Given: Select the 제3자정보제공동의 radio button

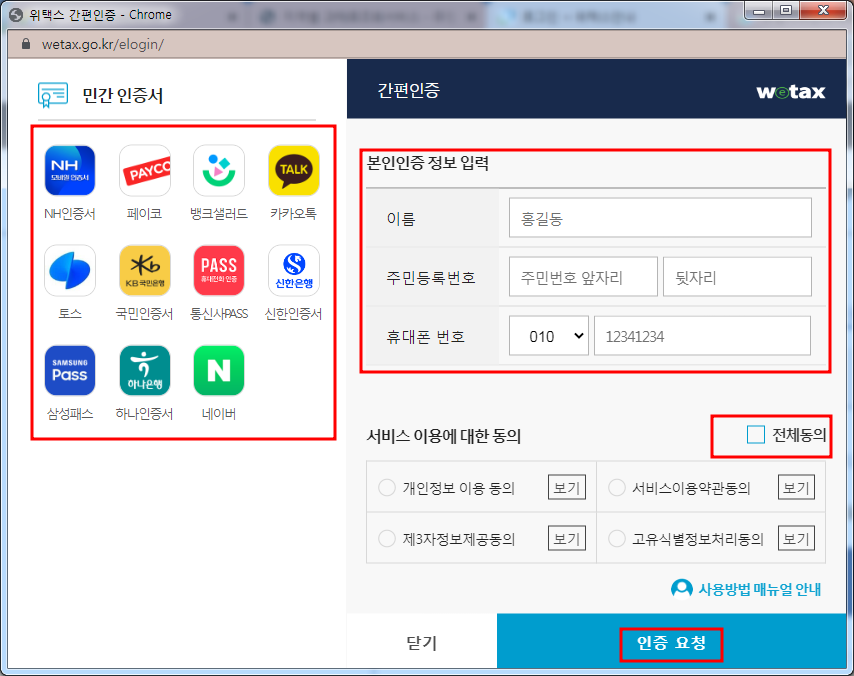Looking at the screenshot, I should pyautogui.click(x=385, y=537).
